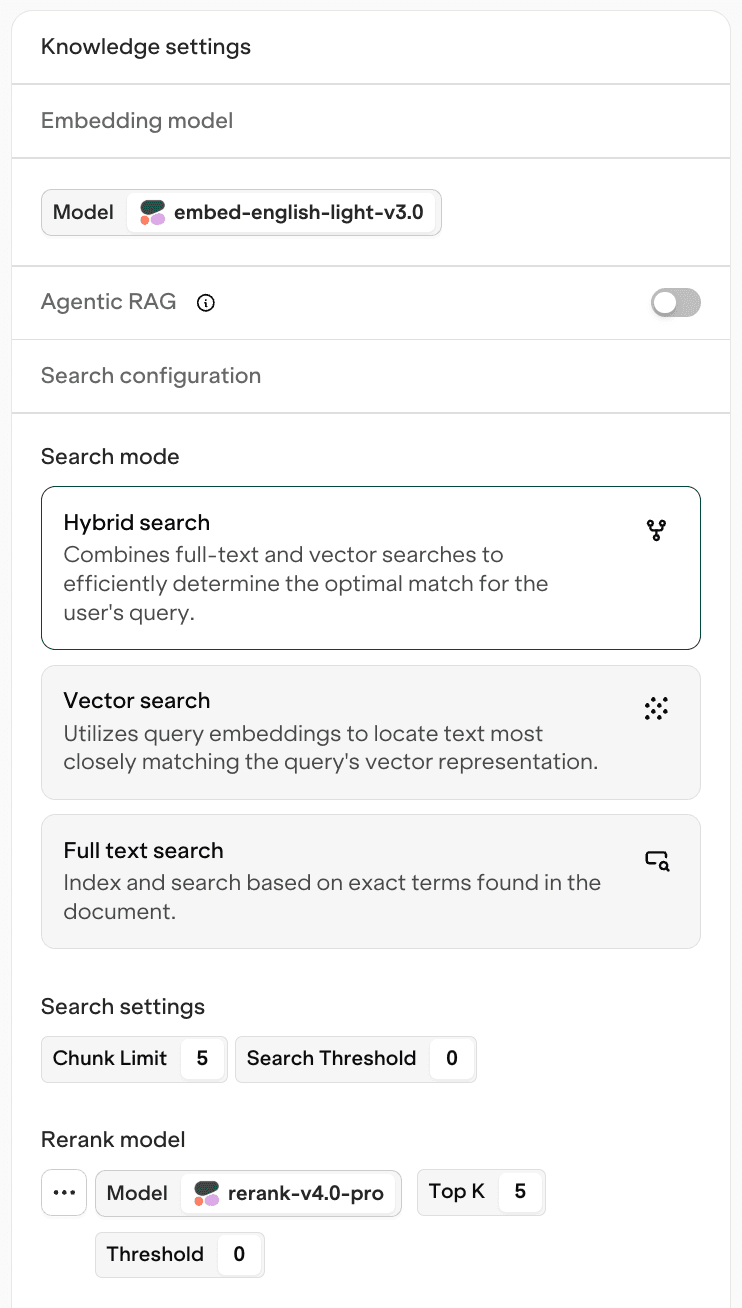Expand the Embedding model section header
Image resolution: width=742 pixels, height=1308 pixels.
[x=137, y=121]
